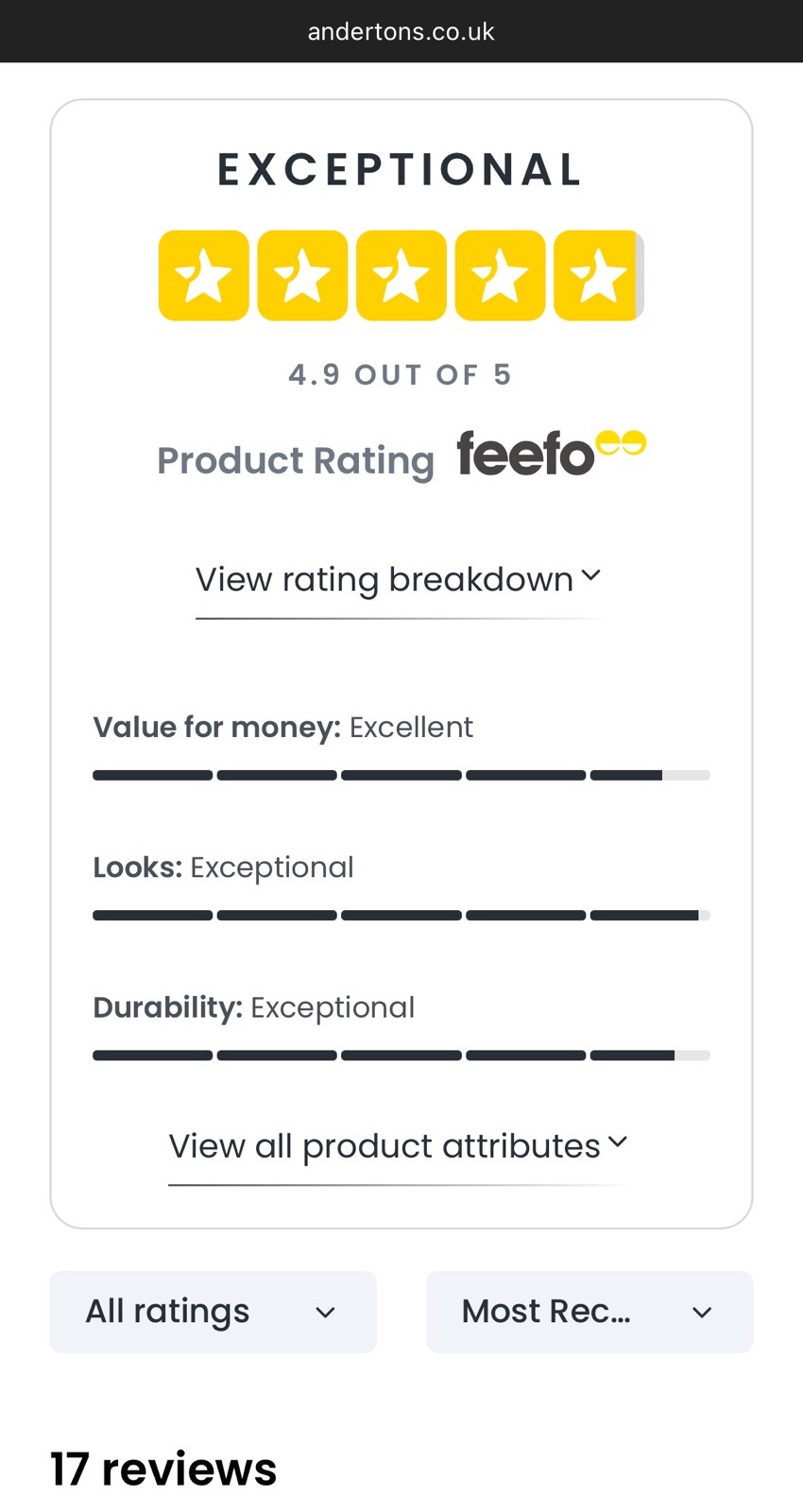803x1512 pixels.
Task: Click the Durability rating bar
Action: pyautogui.click(x=401, y=1055)
